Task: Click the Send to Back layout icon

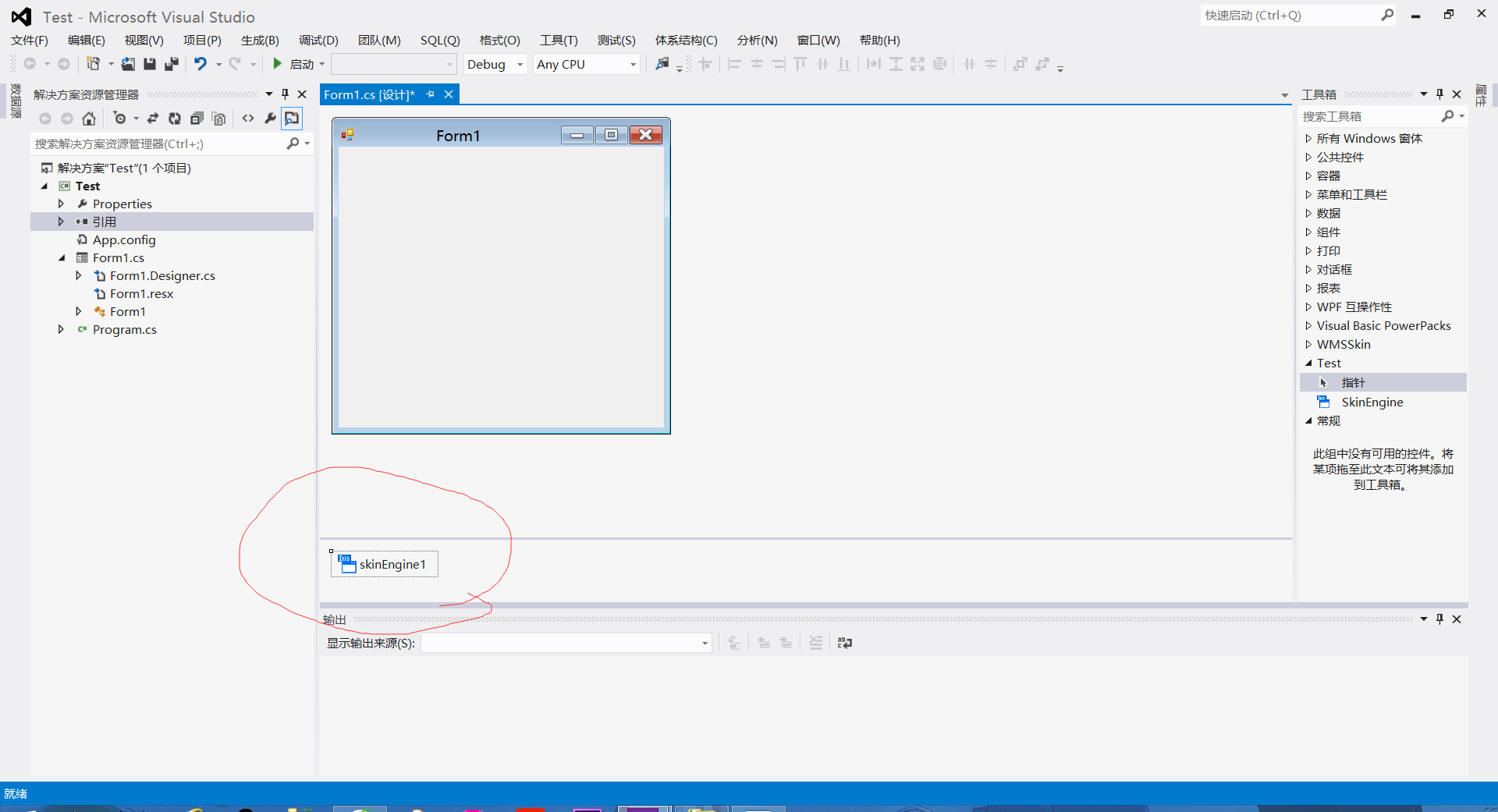Action: click(x=1042, y=64)
